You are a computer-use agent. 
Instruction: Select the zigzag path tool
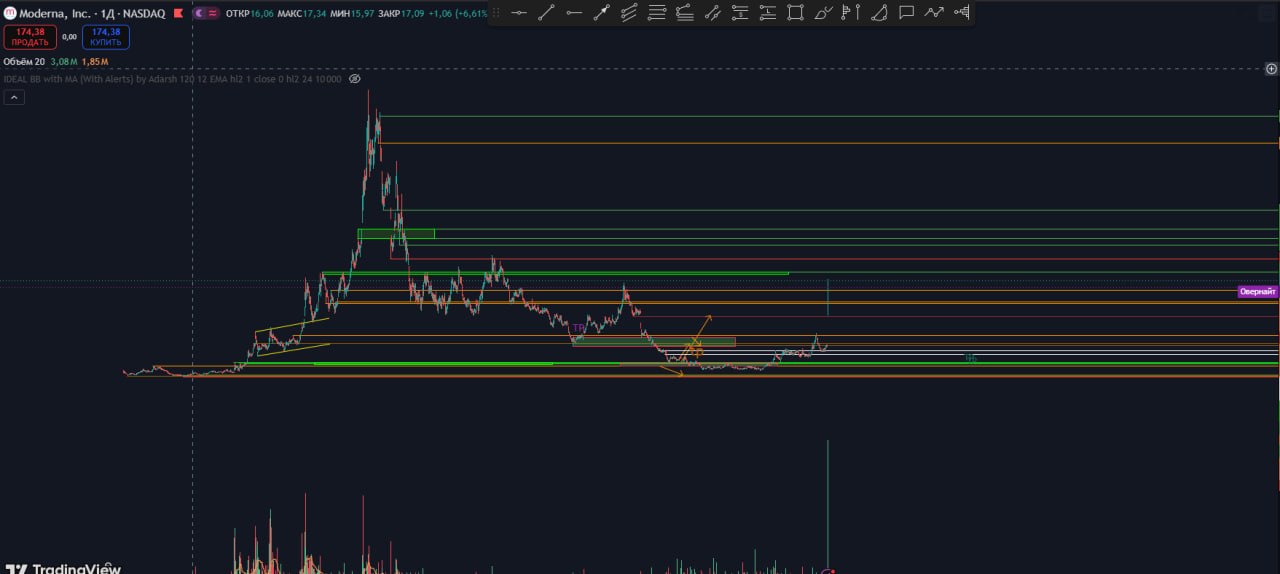[x=934, y=13]
